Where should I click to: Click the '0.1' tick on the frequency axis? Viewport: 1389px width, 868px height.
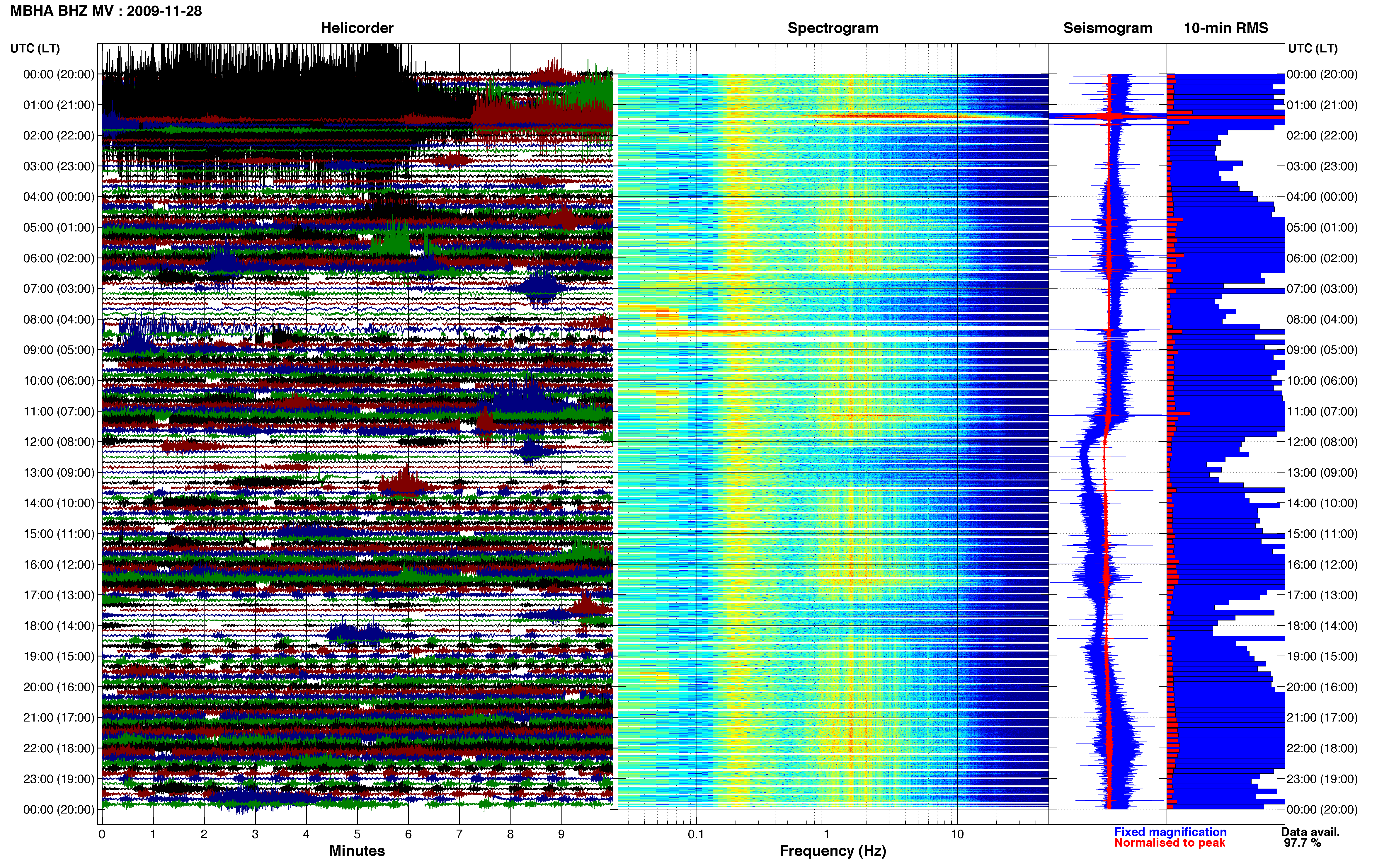point(696,835)
